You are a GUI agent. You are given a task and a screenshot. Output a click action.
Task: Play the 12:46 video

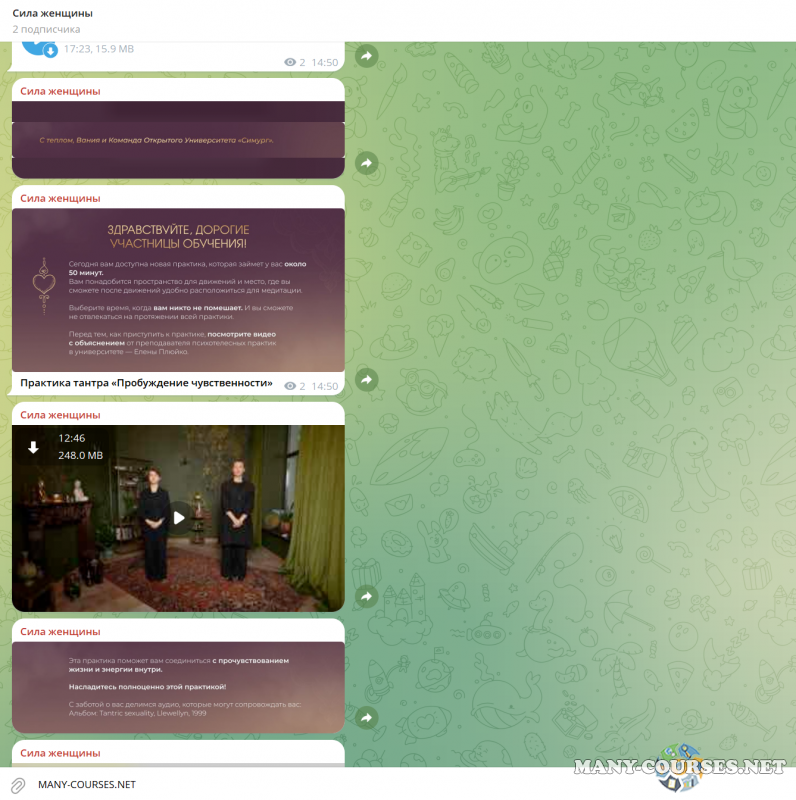178,517
